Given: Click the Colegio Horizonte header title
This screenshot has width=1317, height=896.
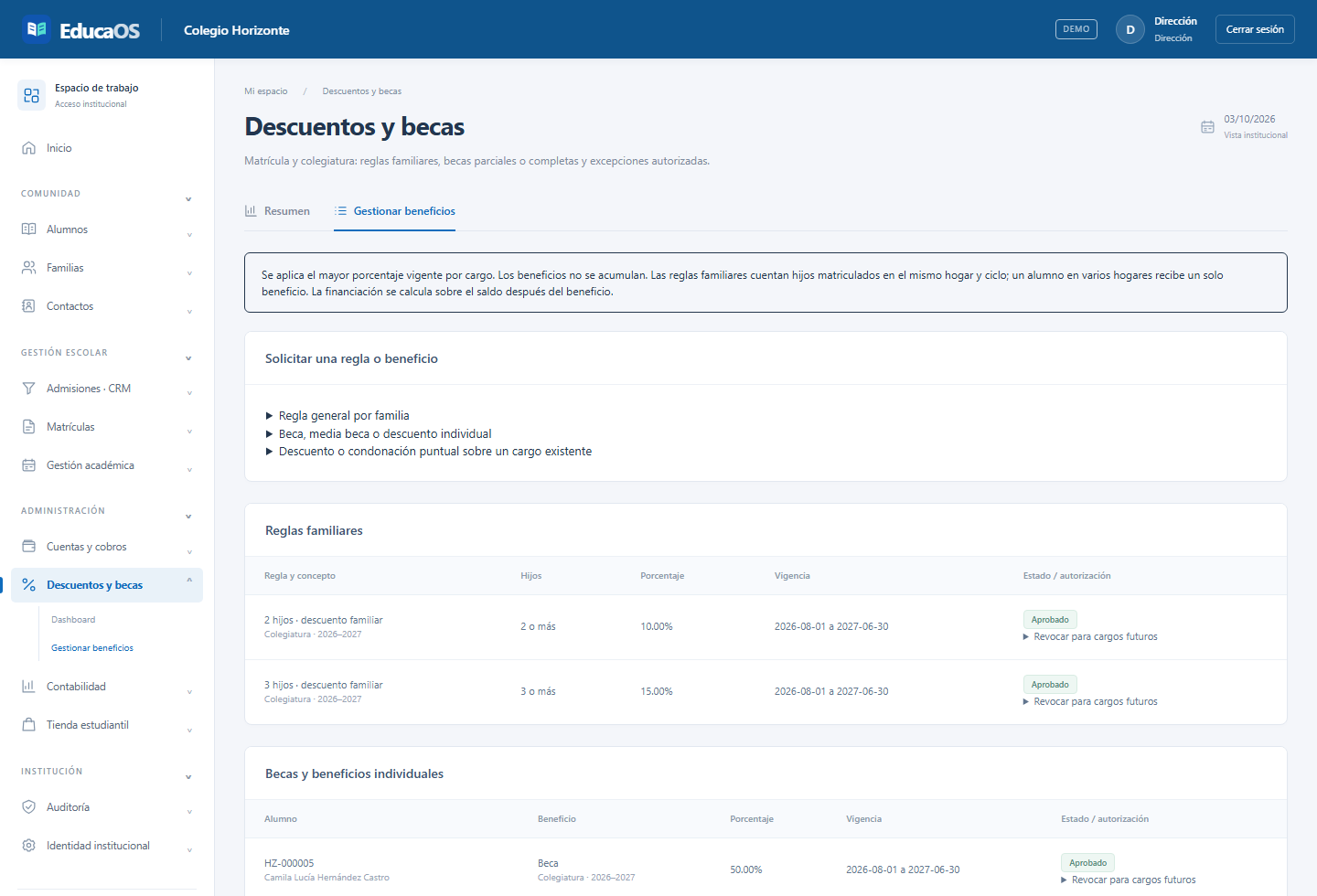Looking at the screenshot, I should pyautogui.click(x=237, y=30).
